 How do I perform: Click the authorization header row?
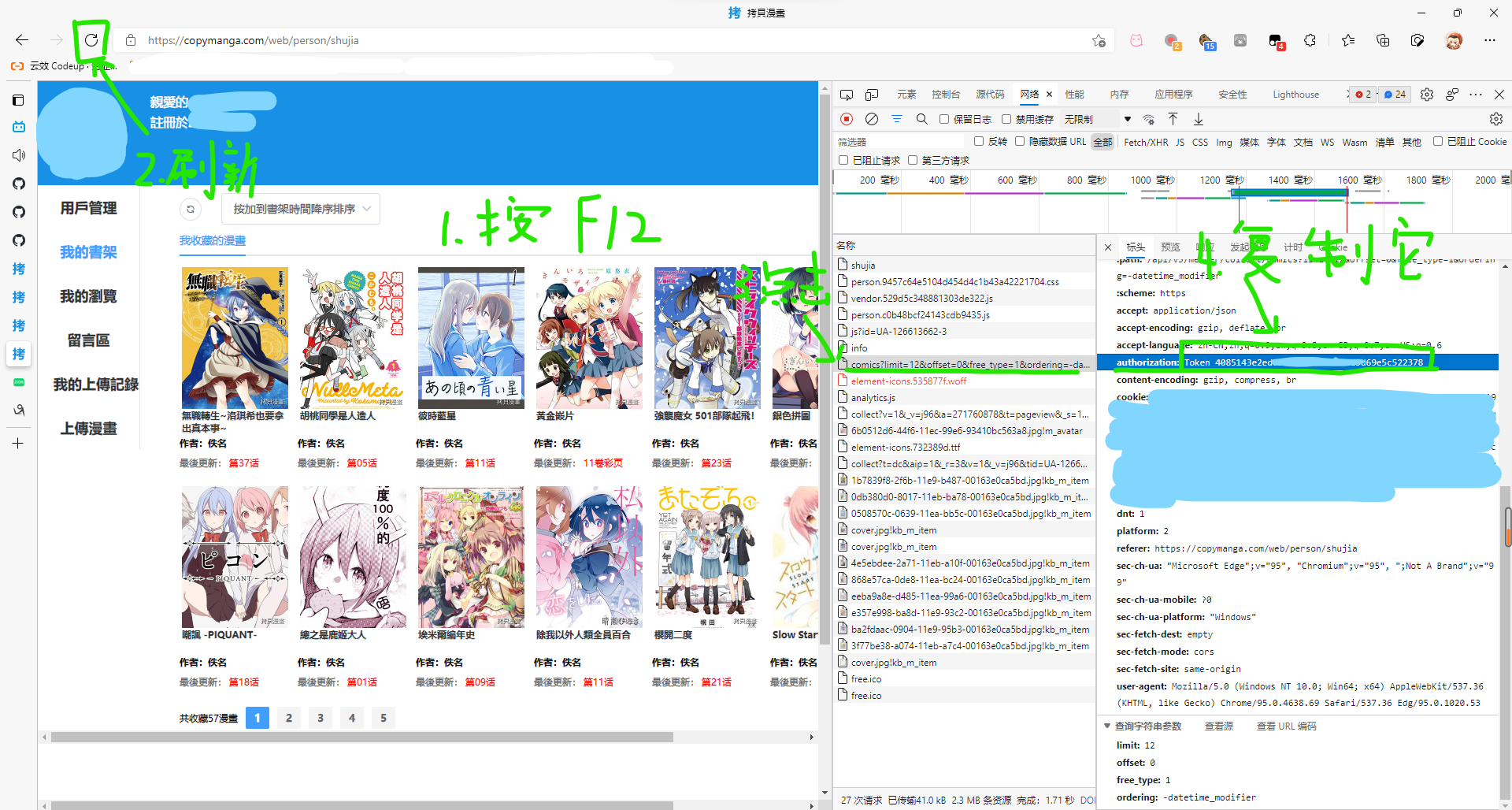click(x=1298, y=362)
